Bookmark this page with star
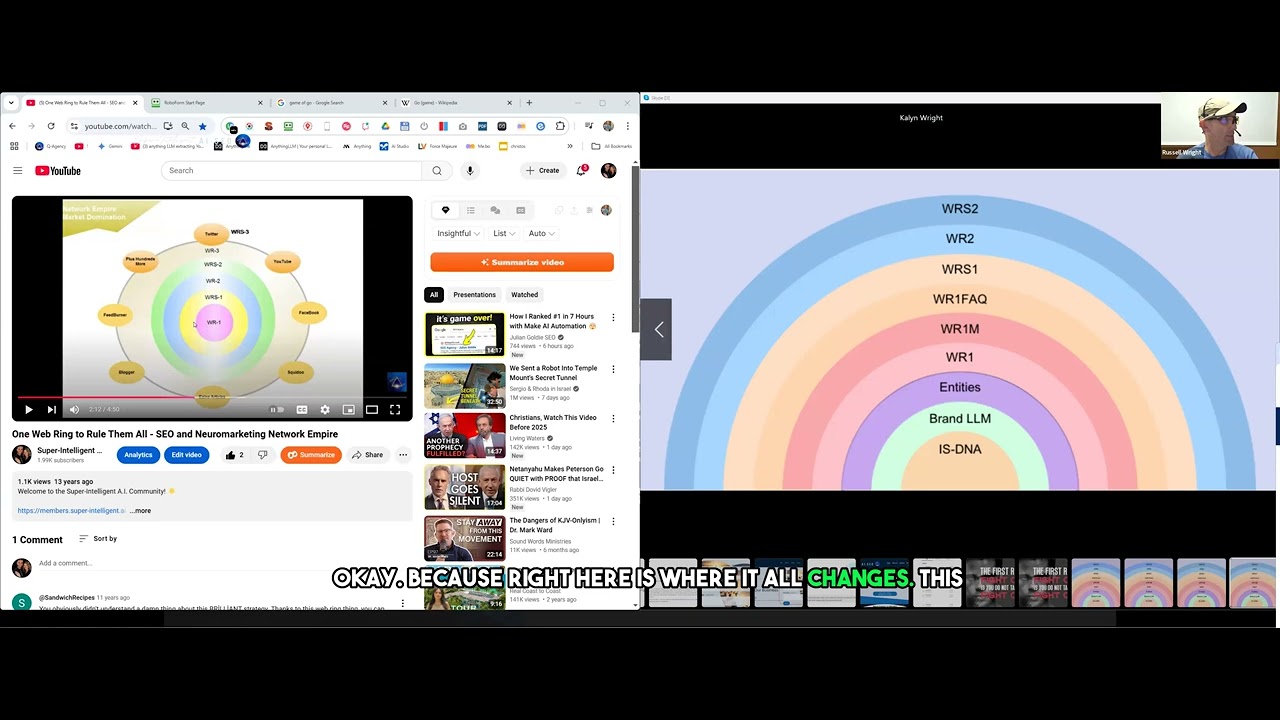Screen dimensions: 1280x720 click(202, 126)
